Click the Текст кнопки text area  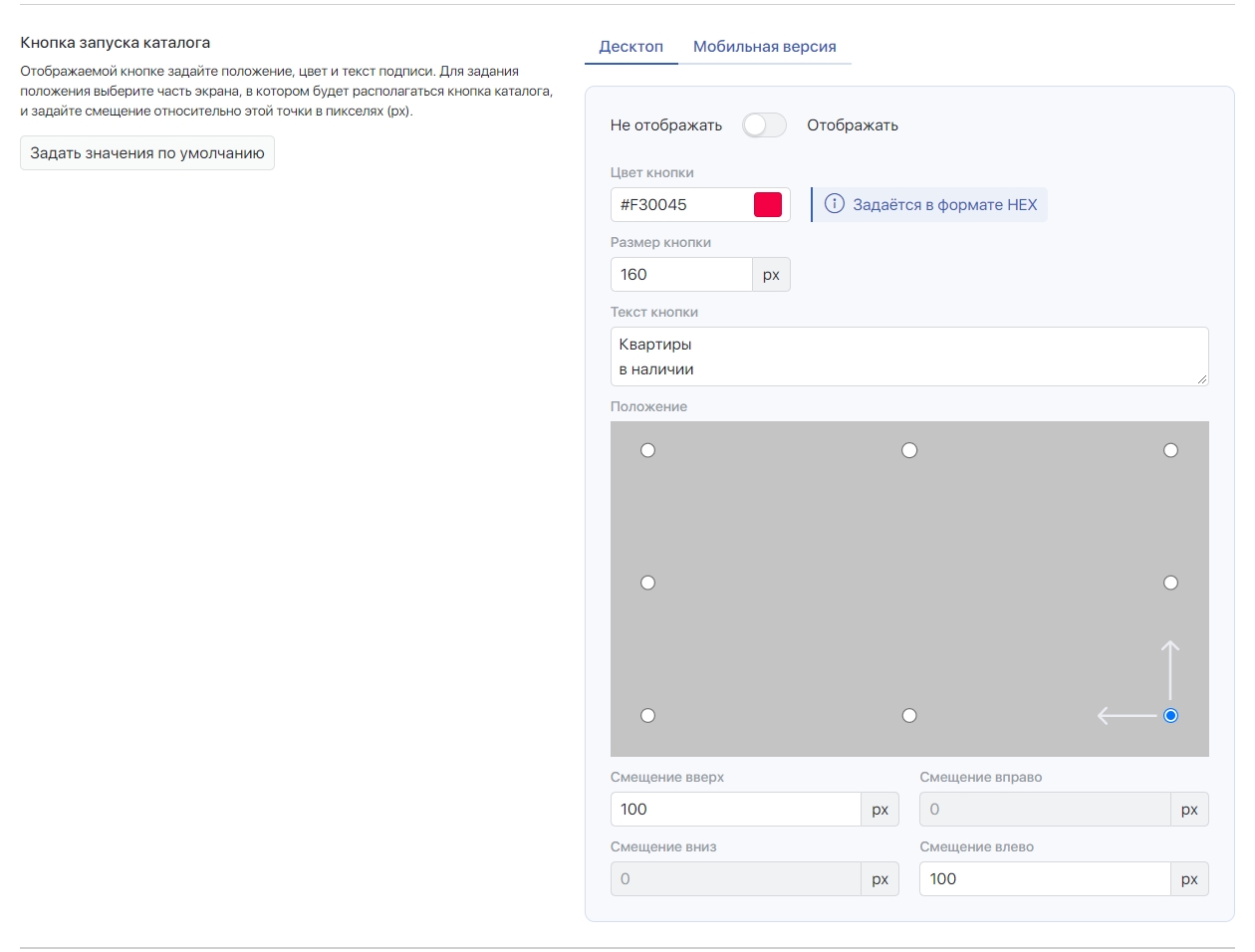tap(908, 357)
